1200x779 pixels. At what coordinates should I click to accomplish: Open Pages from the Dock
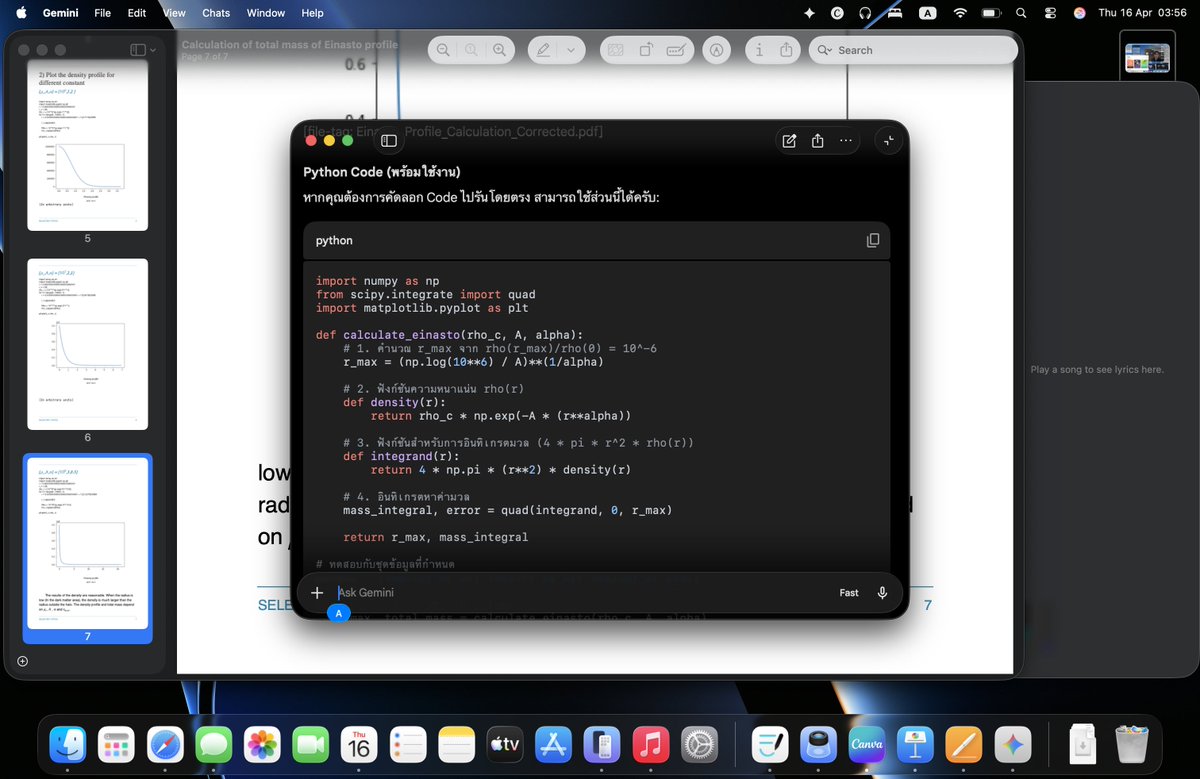(x=964, y=745)
